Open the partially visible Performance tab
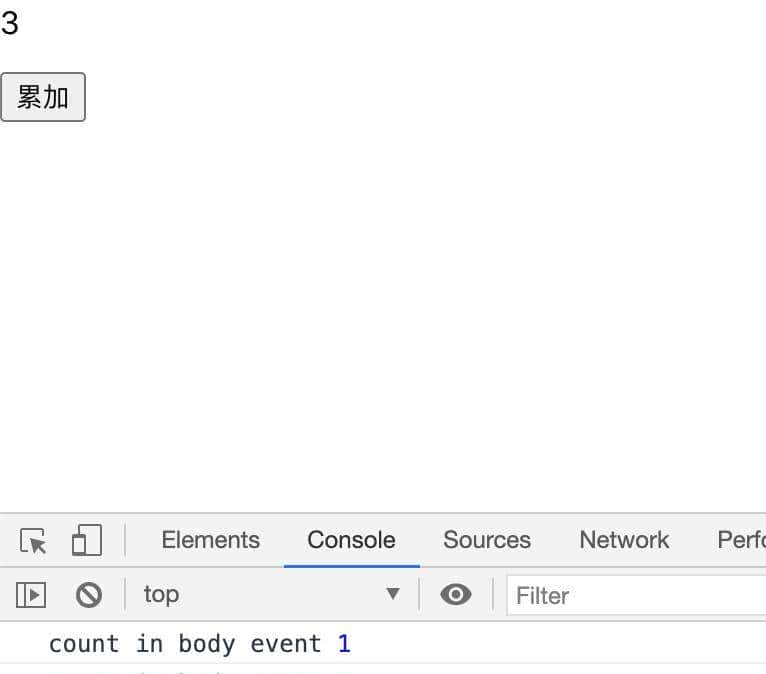The height and width of the screenshot is (674, 766). tap(741, 540)
